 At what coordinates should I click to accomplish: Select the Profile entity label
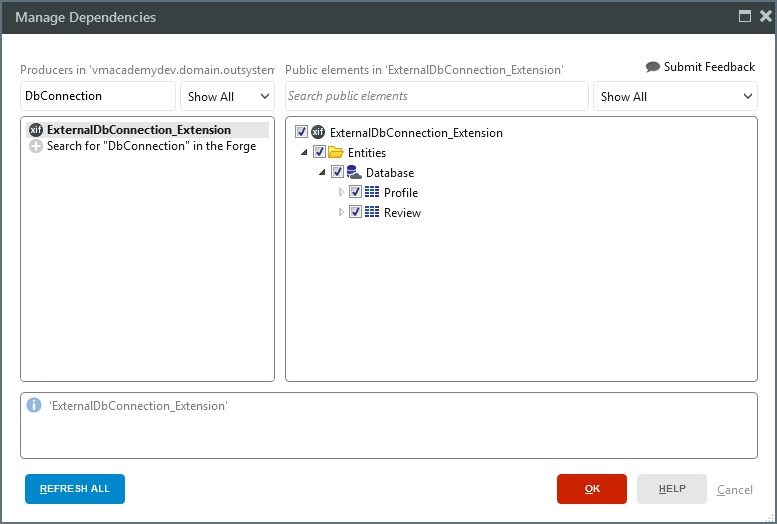coord(401,192)
